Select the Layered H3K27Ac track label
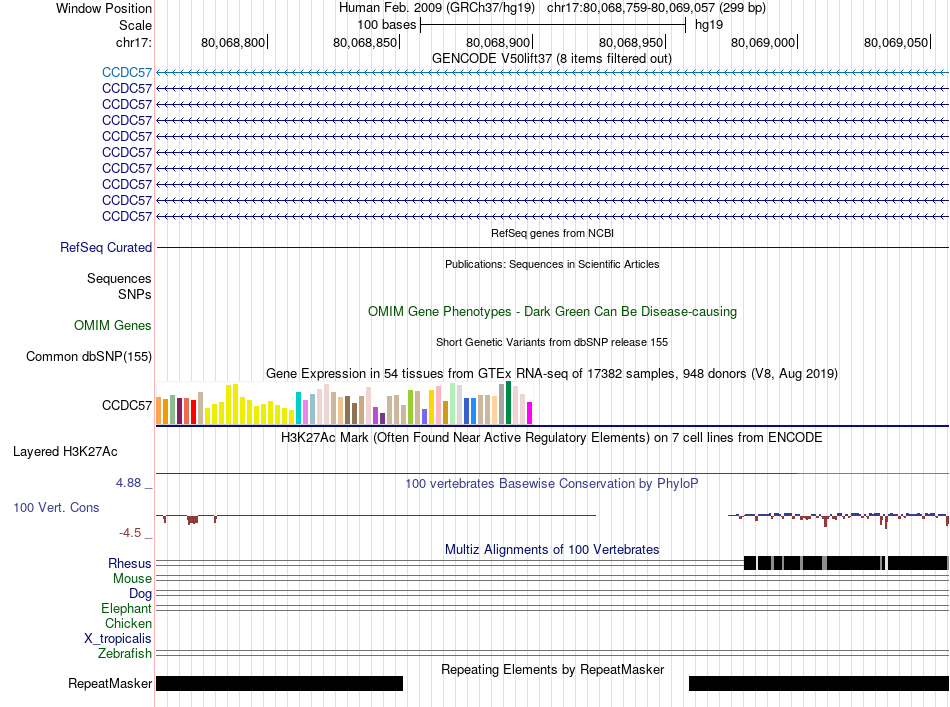Viewport: 950px width, 707px height. coord(65,452)
